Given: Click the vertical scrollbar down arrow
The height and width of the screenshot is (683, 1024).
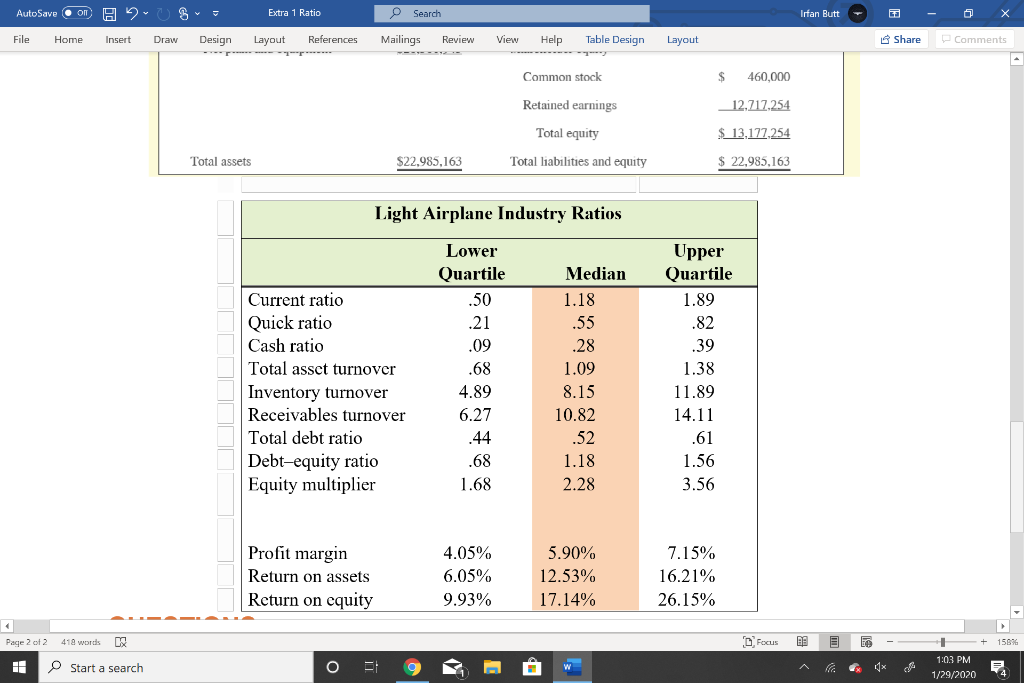Looking at the screenshot, I should 1016,612.
